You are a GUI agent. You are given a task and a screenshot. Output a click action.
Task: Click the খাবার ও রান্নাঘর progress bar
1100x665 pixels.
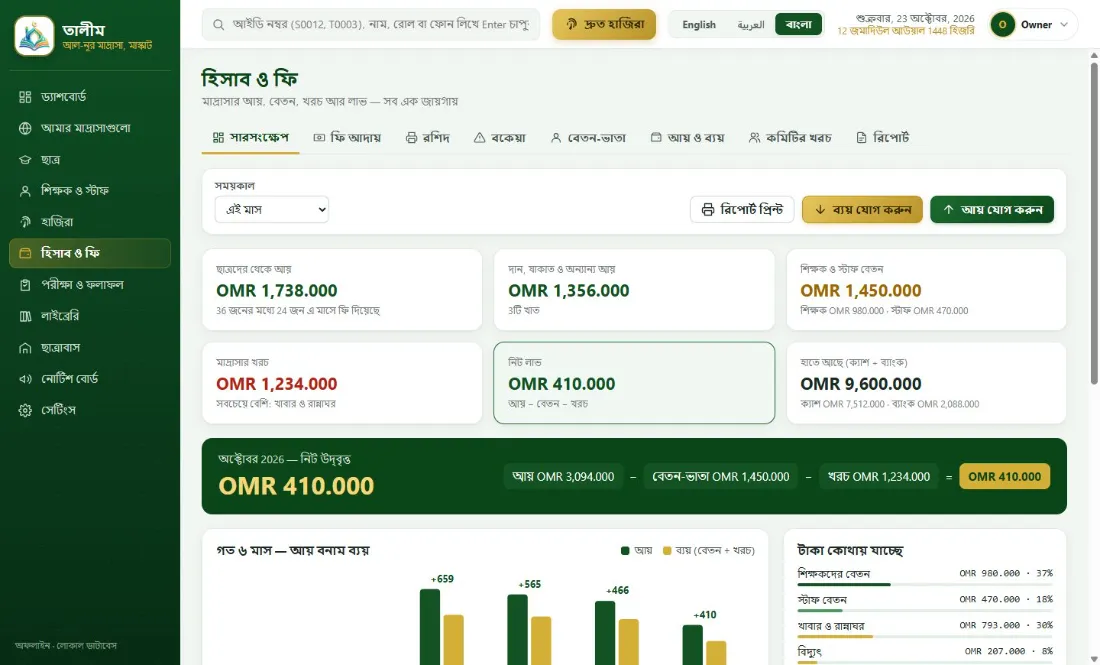pyautogui.click(x=925, y=636)
